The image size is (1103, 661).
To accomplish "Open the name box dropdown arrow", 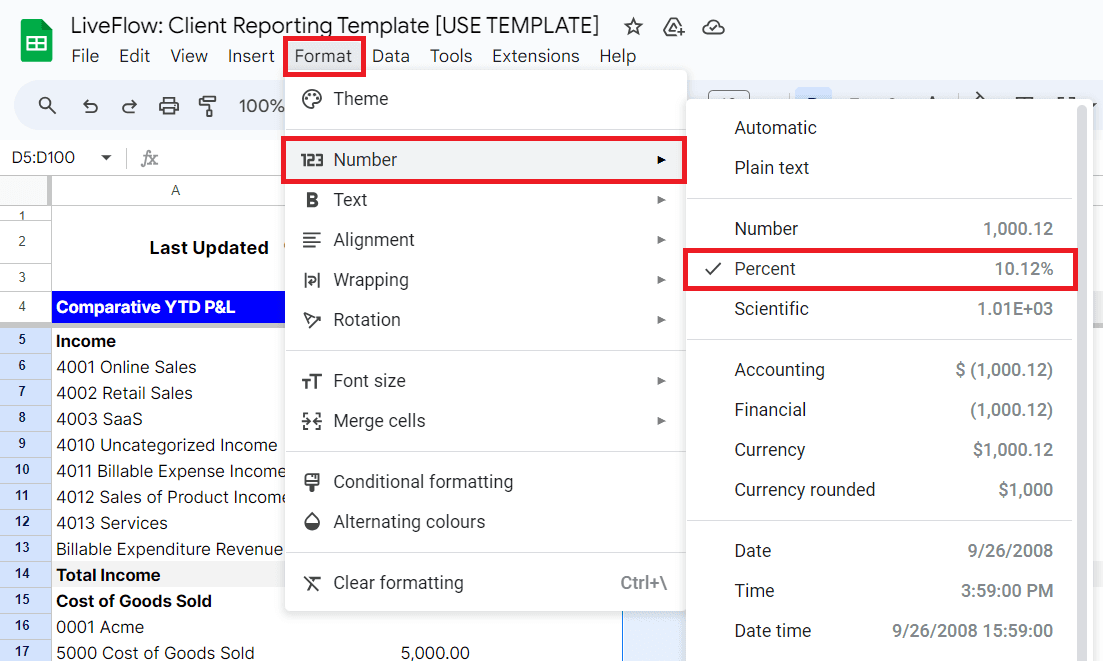I will click(x=106, y=158).
